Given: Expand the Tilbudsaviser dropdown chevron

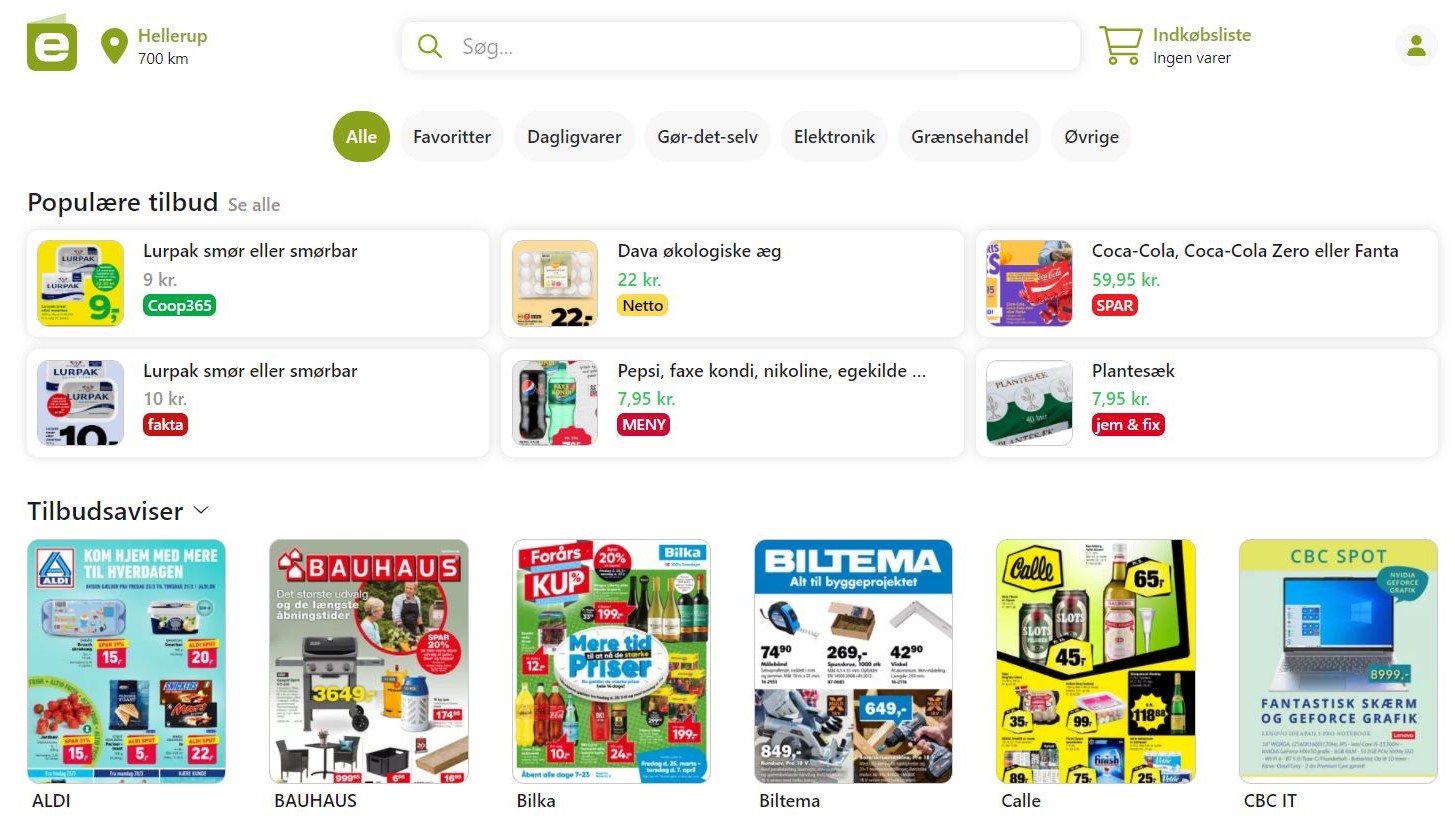Looking at the screenshot, I should pos(201,510).
